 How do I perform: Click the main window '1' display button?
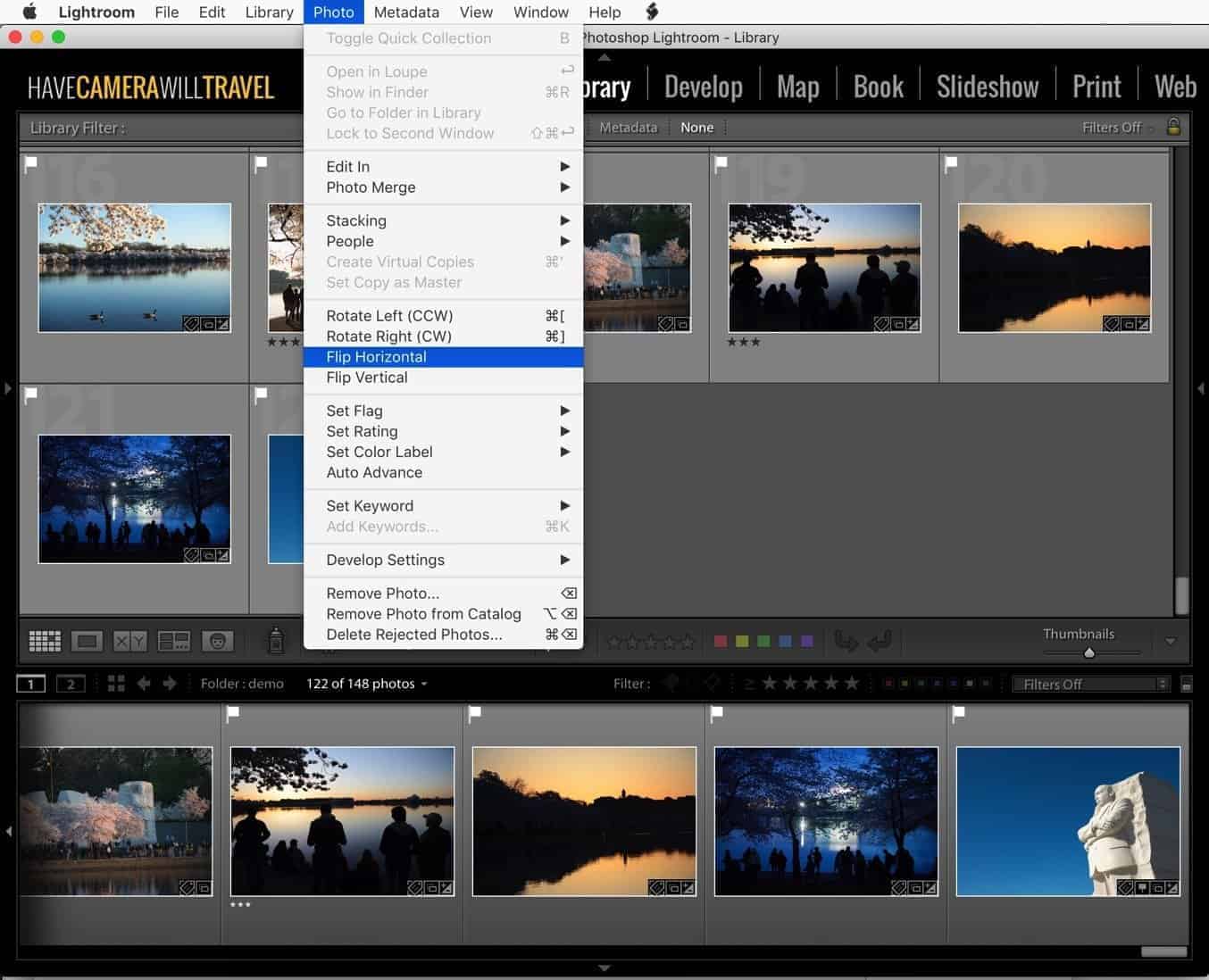pyautogui.click(x=31, y=684)
